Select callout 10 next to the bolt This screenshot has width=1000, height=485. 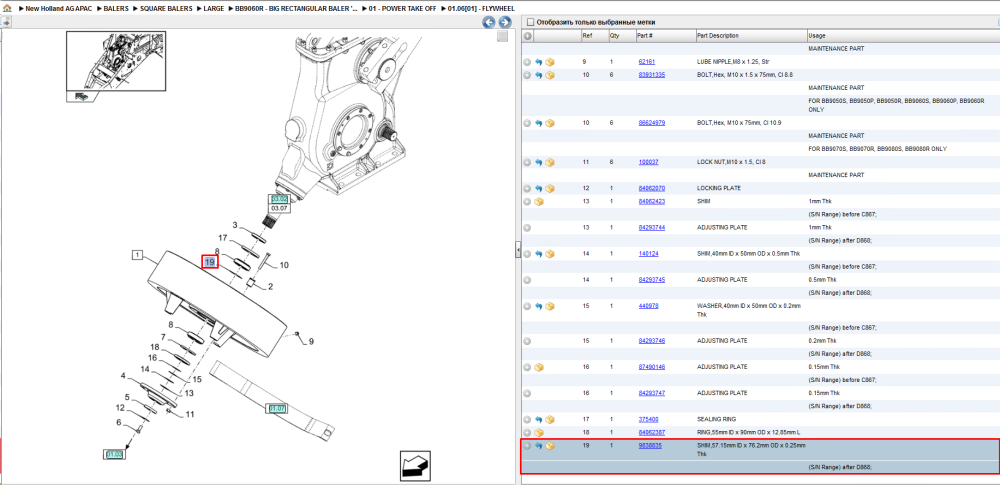[x=284, y=265]
